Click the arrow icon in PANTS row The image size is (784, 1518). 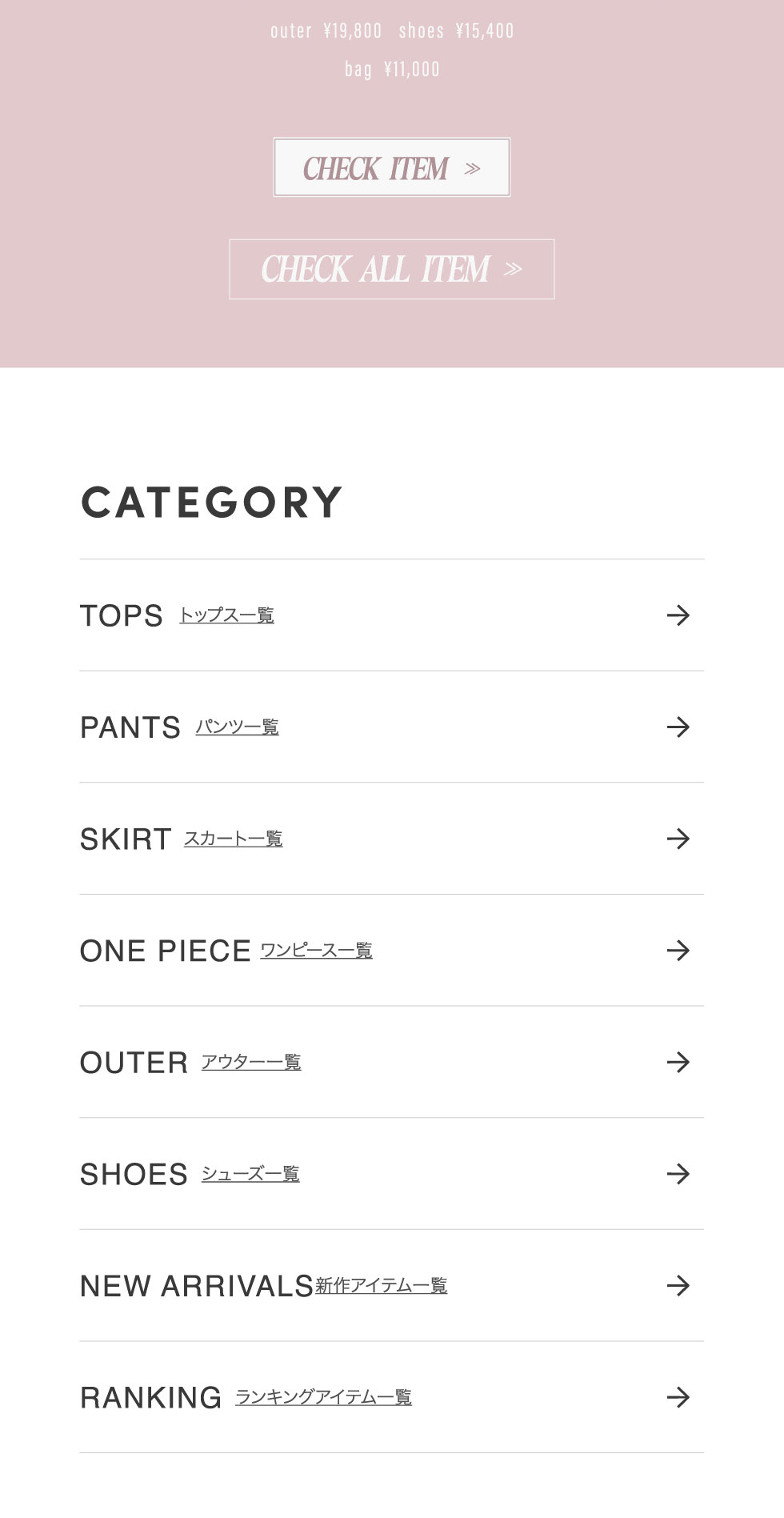tap(678, 727)
